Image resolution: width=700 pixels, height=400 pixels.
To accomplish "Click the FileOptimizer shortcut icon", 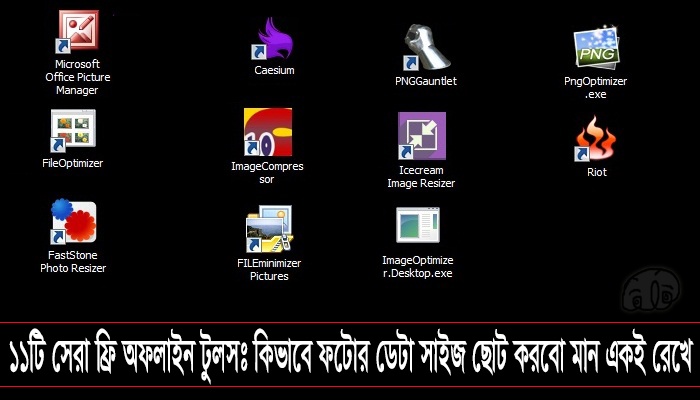I will 73,130.
